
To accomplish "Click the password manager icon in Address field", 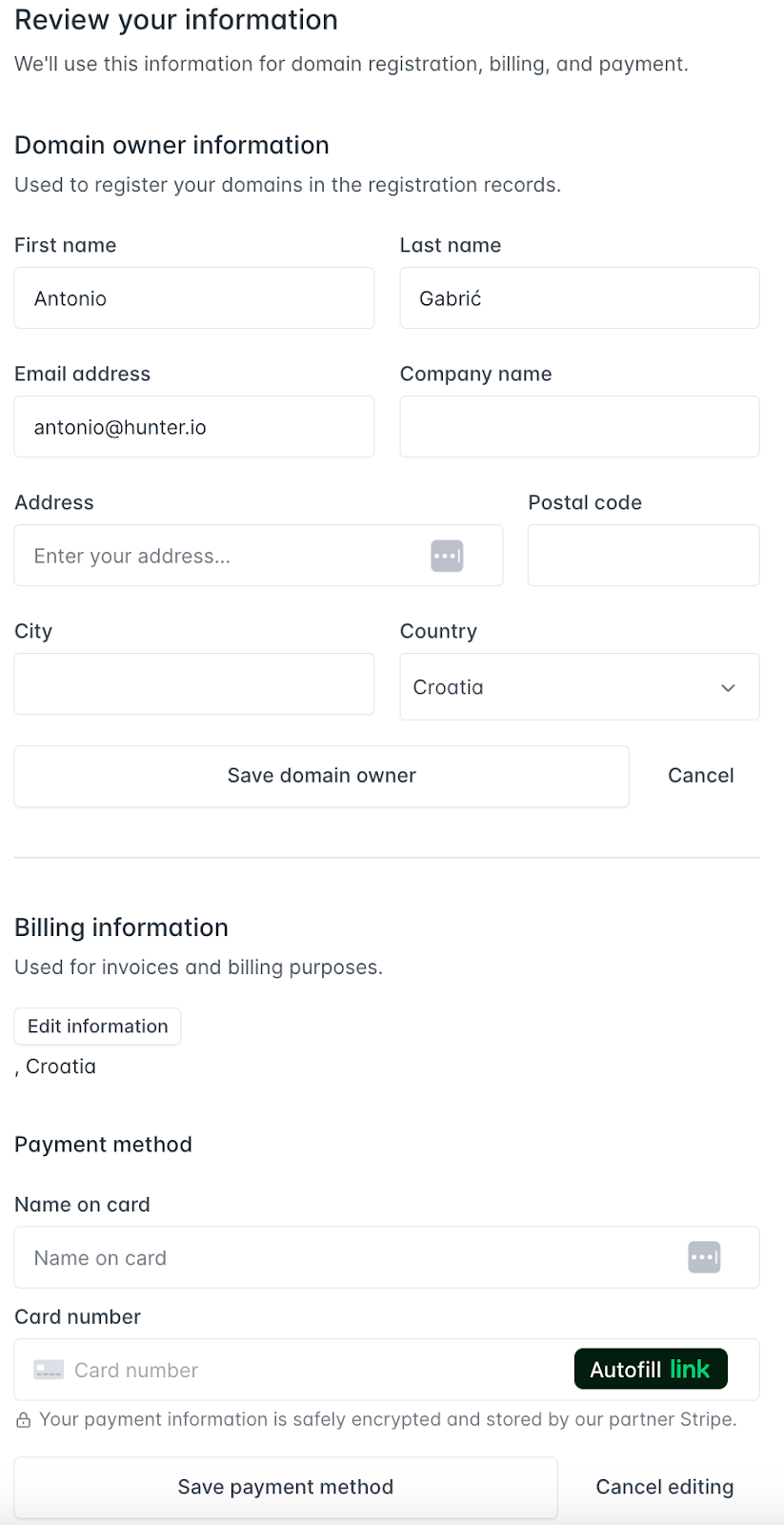I will coord(447,556).
